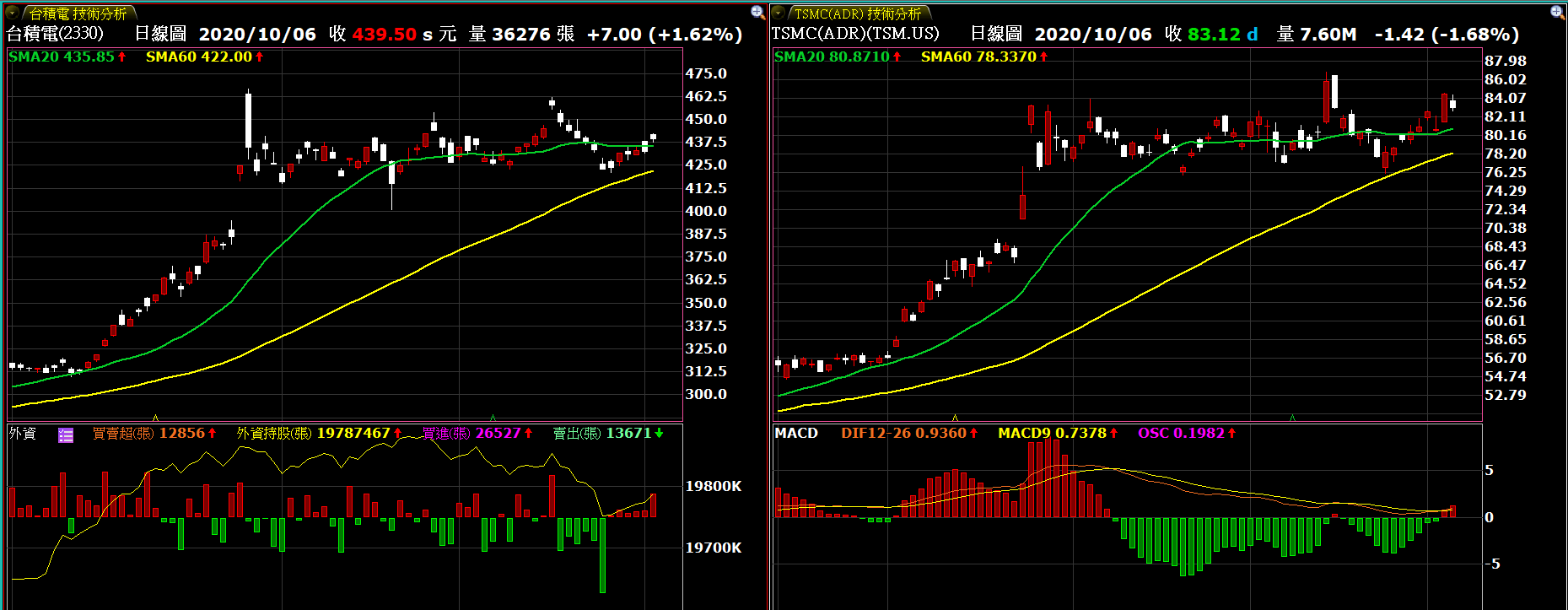Click the 19800K axis label
Viewport: 1568px width, 610px height.
click(714, 487)
